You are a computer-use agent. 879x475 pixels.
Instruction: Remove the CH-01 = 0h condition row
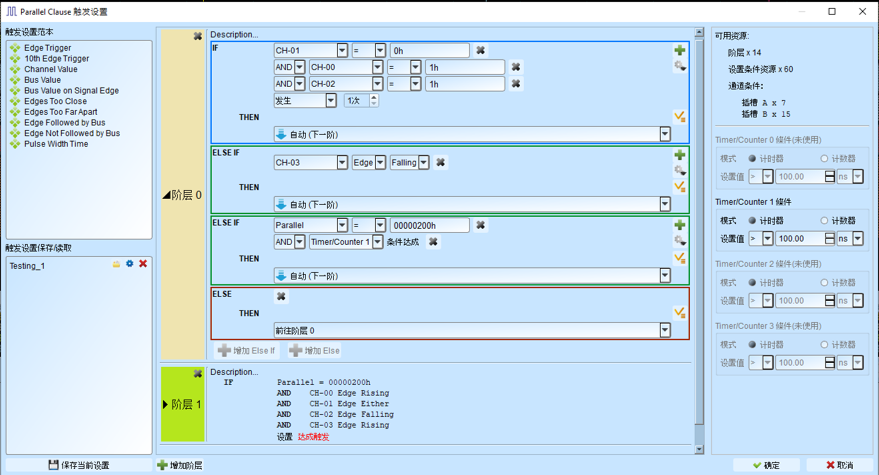tap(481, 50)
